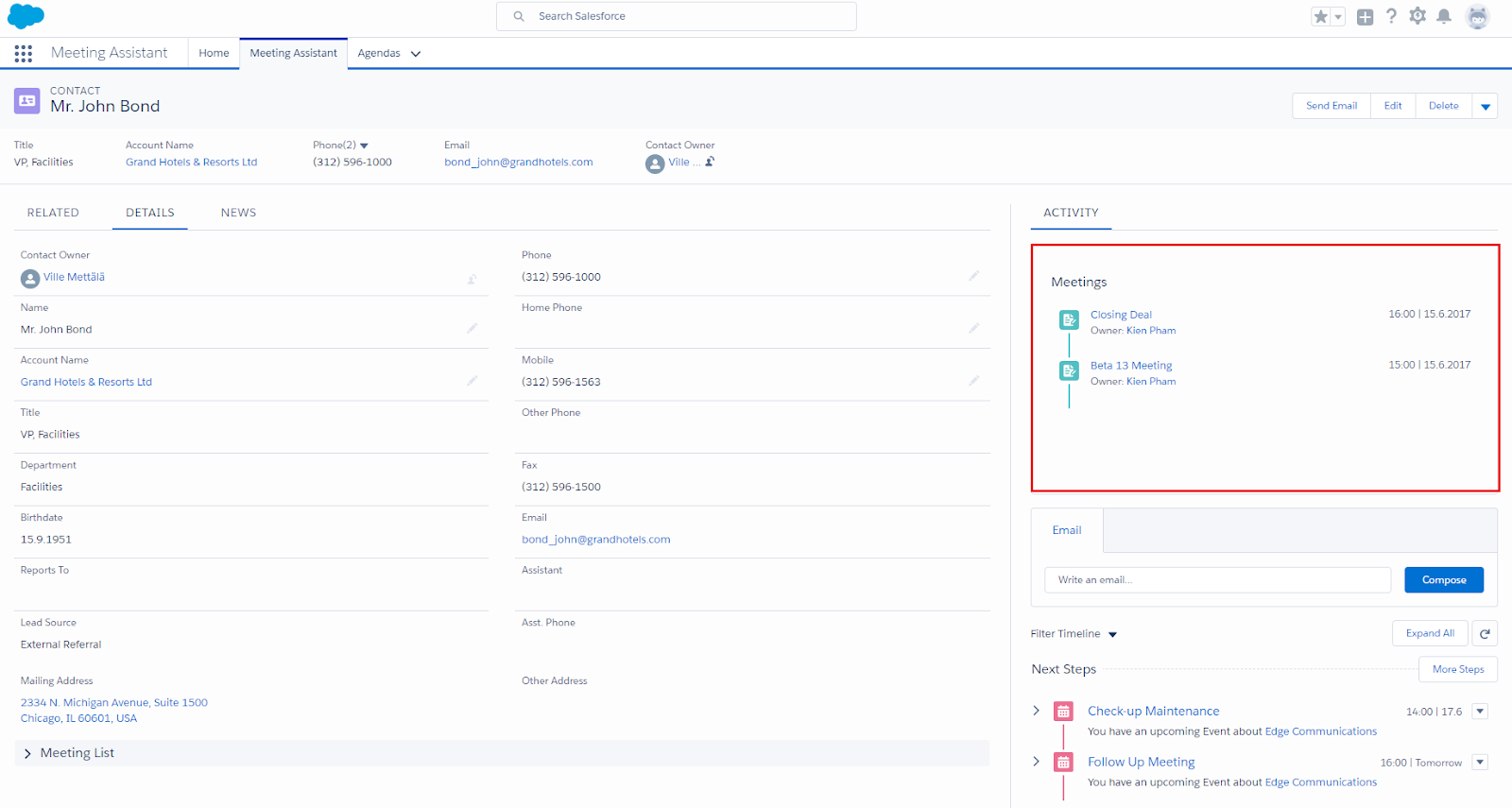Click the email link in highlights panel
1512x808 pixels.
coord(519,163)
